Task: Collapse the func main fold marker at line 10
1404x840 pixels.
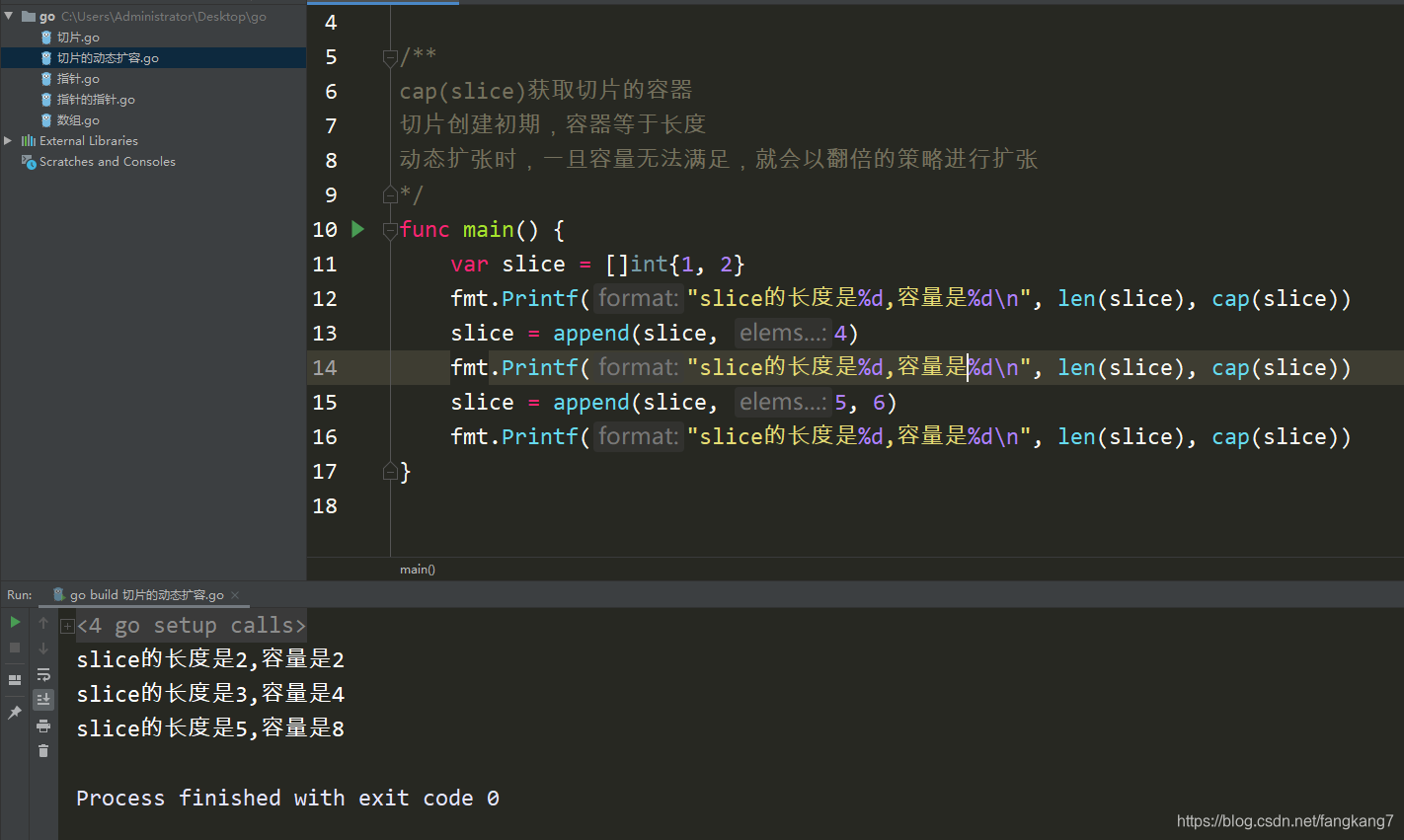Action: [x=390, y=230]
